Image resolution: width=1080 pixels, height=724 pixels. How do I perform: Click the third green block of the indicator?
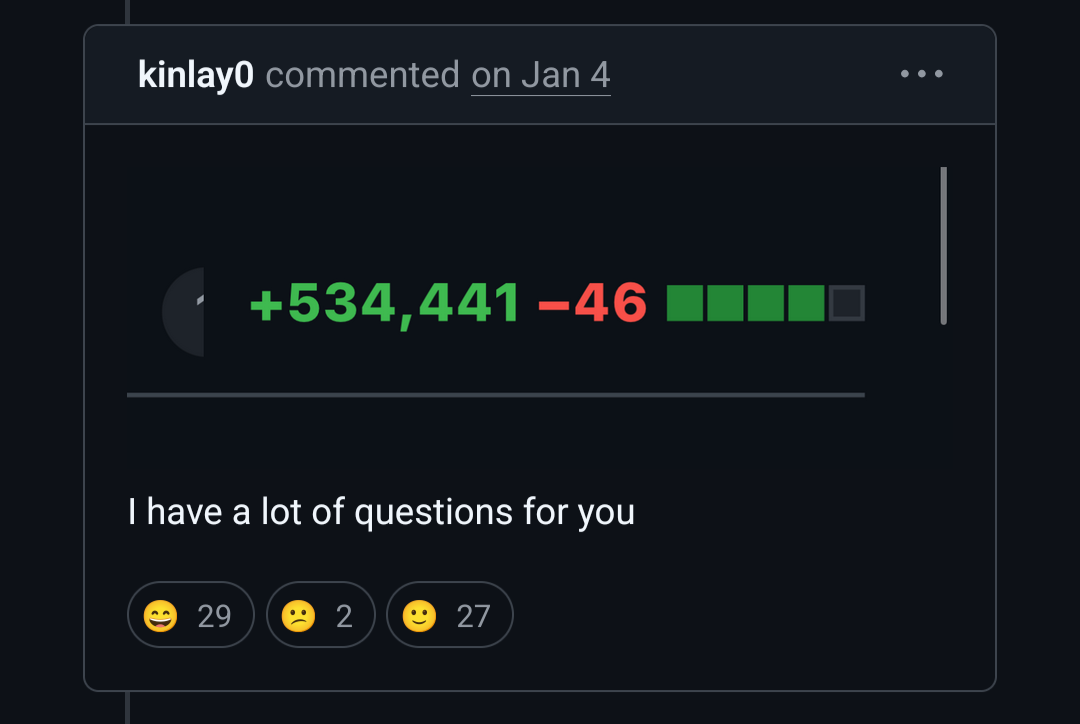point(766,303)
